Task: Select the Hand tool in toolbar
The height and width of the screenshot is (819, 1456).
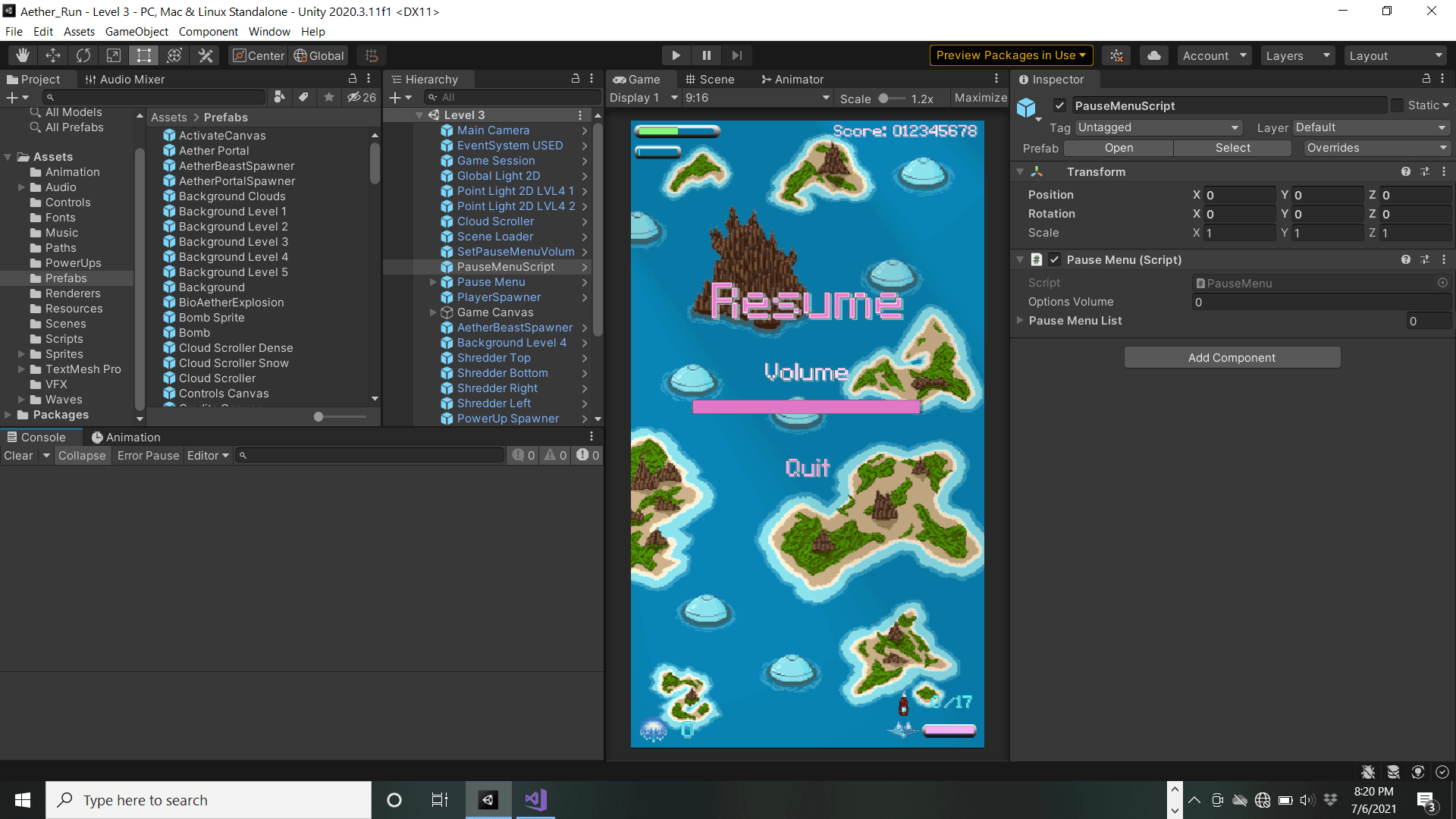Action: 23,55
